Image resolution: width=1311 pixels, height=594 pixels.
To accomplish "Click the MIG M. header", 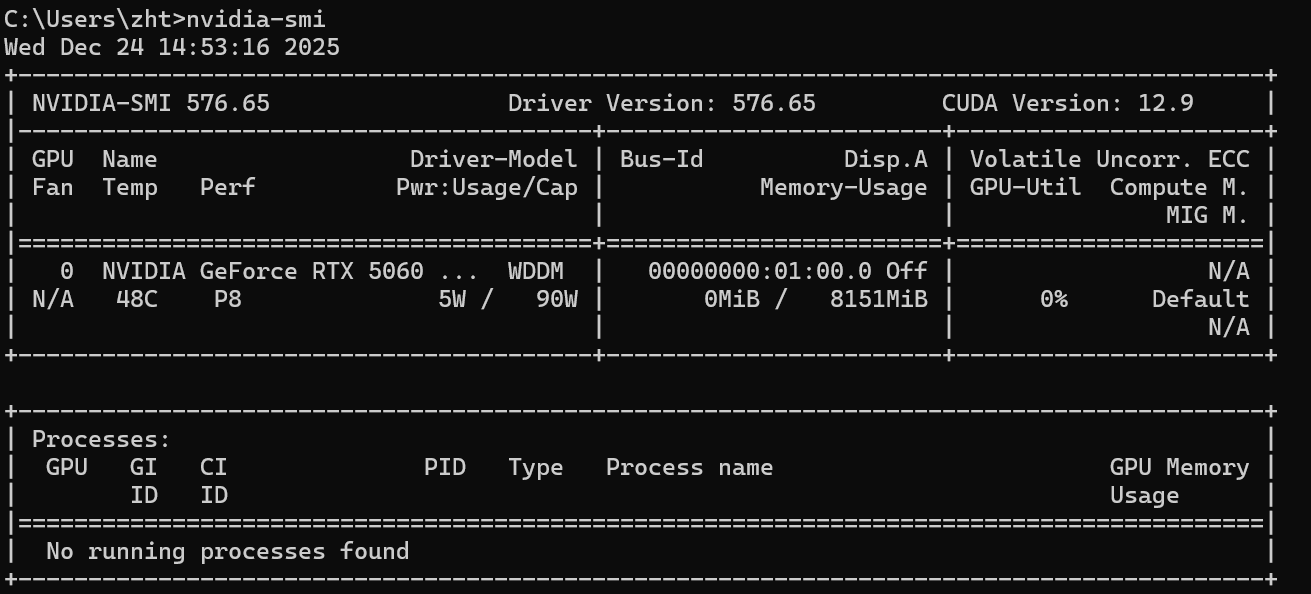I will coord(1207,215).
